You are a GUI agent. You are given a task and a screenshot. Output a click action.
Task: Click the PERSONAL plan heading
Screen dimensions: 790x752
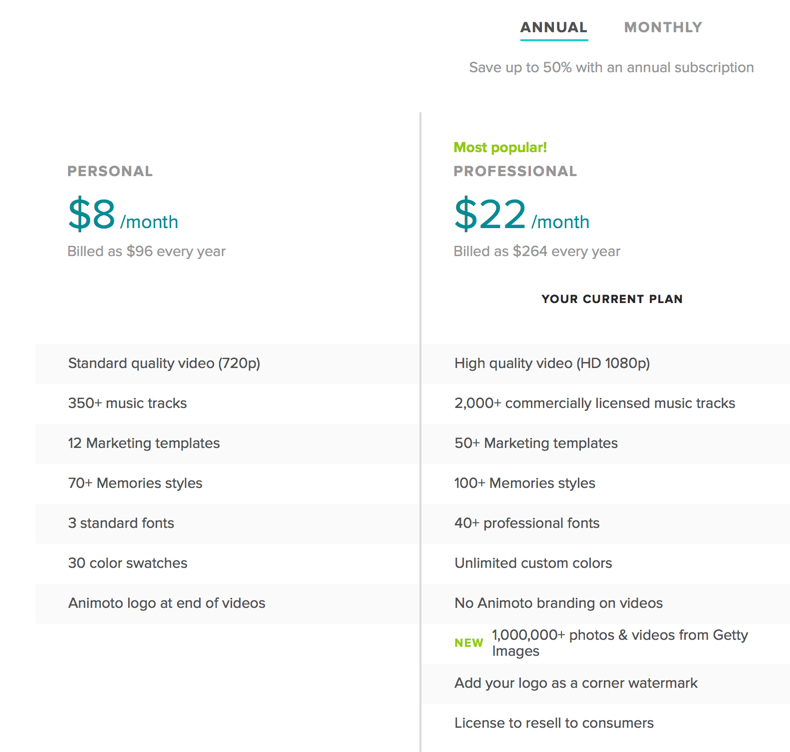click(x=110, y=172)
